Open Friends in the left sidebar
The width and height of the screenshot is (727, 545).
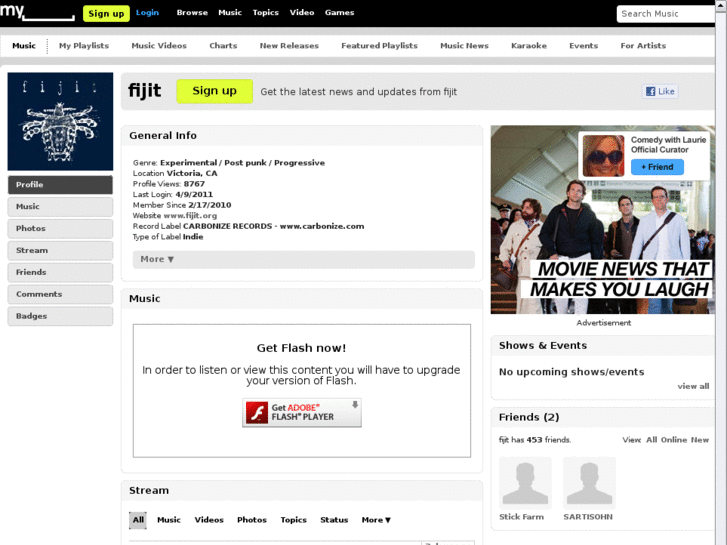click(60, 272)
